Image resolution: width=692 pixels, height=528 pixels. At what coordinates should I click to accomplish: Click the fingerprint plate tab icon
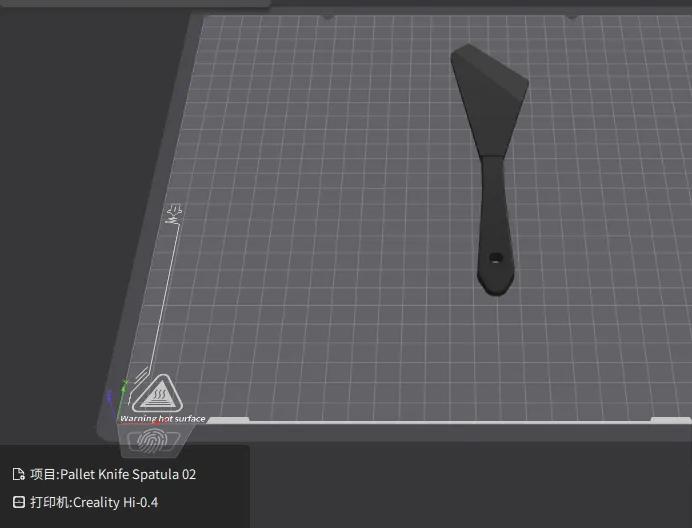[152, 441]
